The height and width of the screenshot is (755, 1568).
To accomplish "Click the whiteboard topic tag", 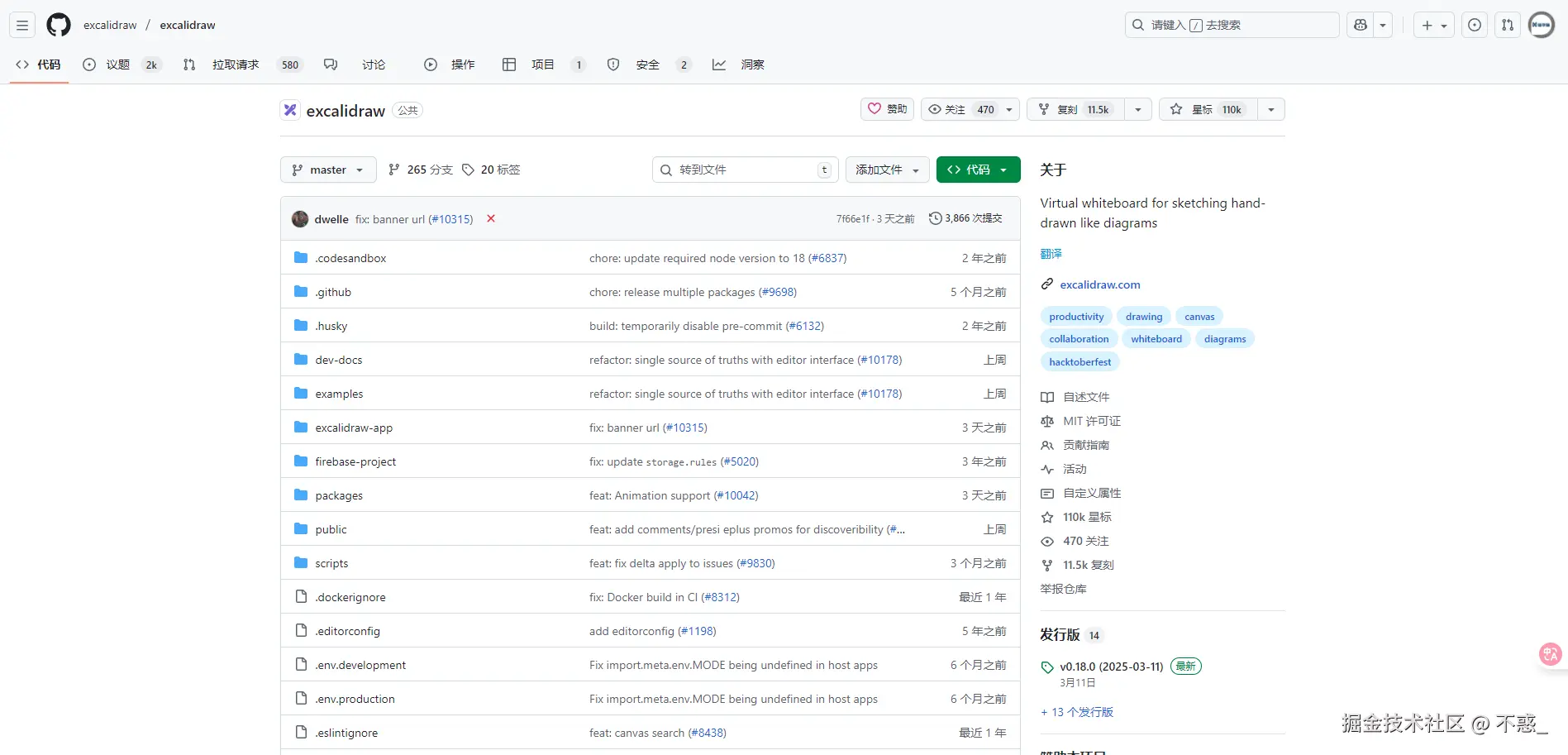I will [1156, 339].
